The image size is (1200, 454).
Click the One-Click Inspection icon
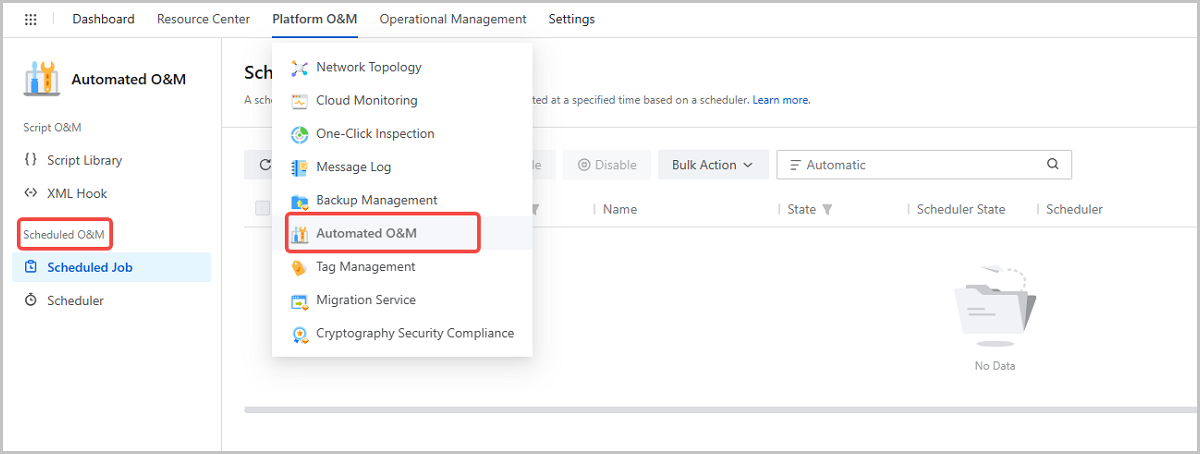299,134
